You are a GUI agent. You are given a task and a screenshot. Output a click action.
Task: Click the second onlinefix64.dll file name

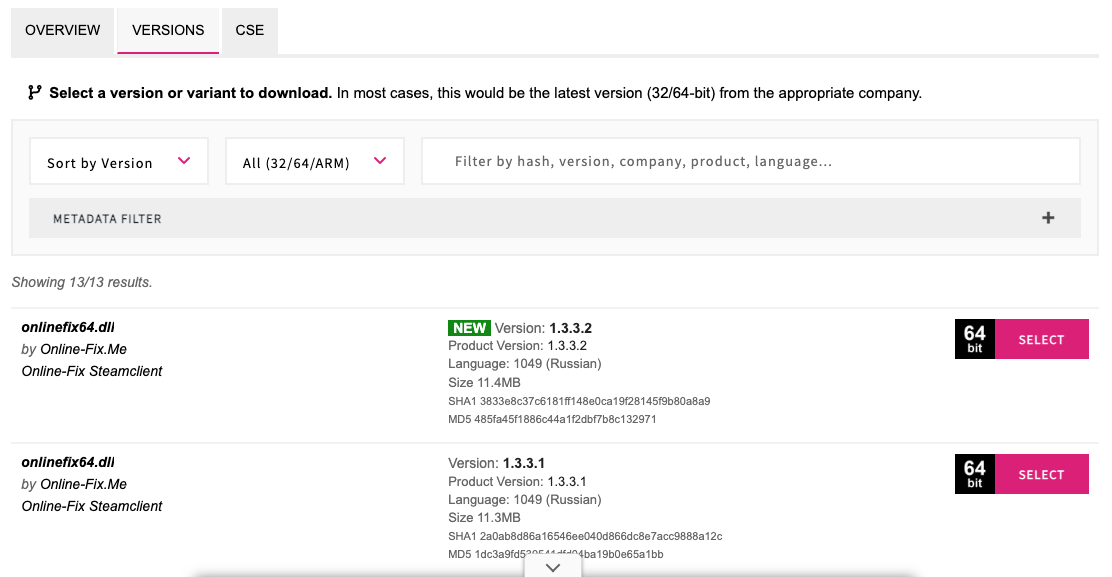coord(68,462)
